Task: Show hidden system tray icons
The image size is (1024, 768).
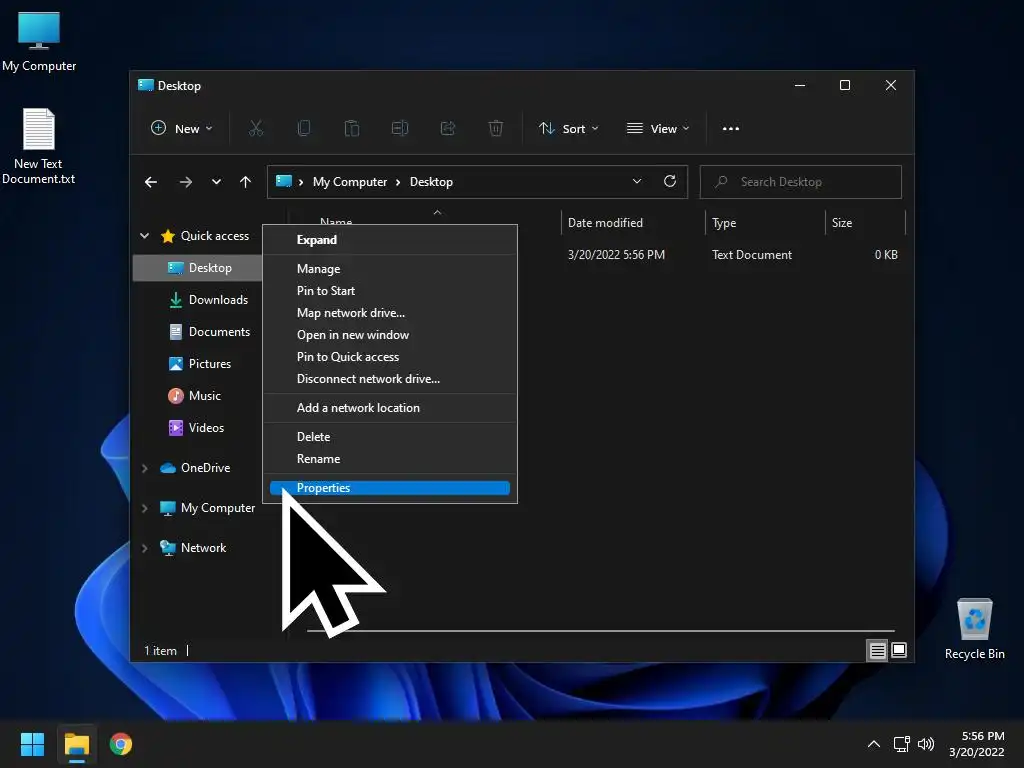Action: [x=874, y=744]
